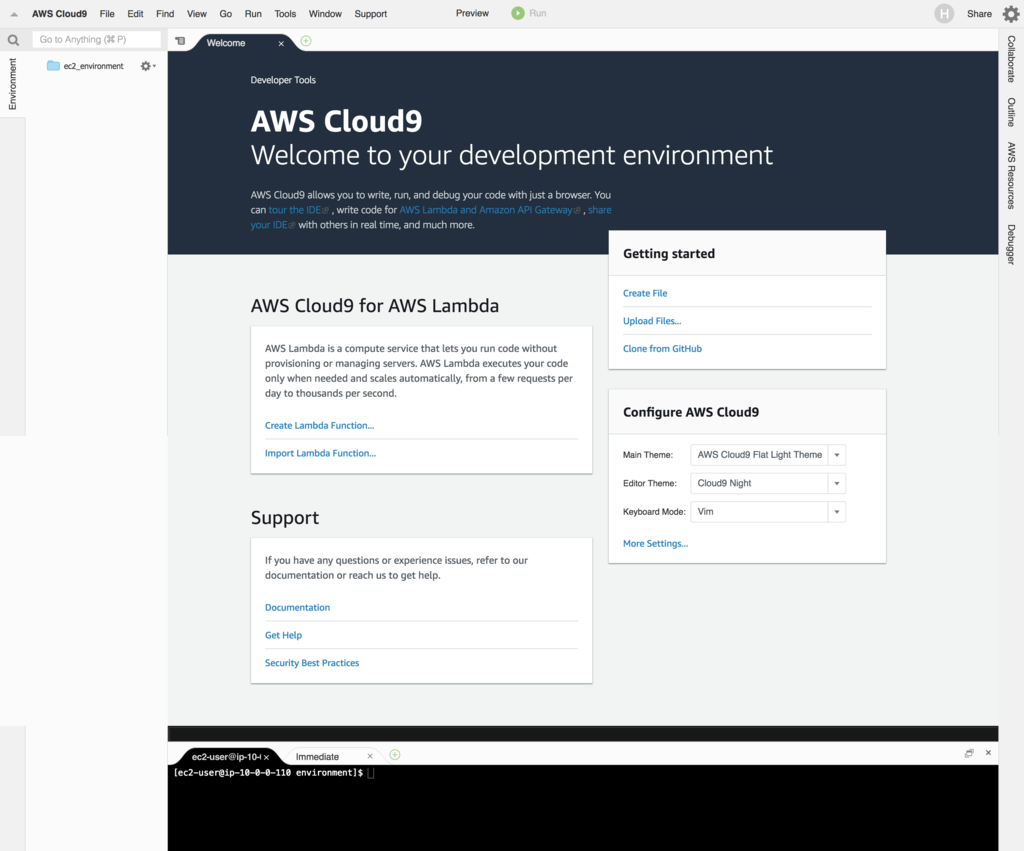The image size is (1024, 851).
Task: Click the Get Help link
Action: pyautogui.click(x=283, y=635)
